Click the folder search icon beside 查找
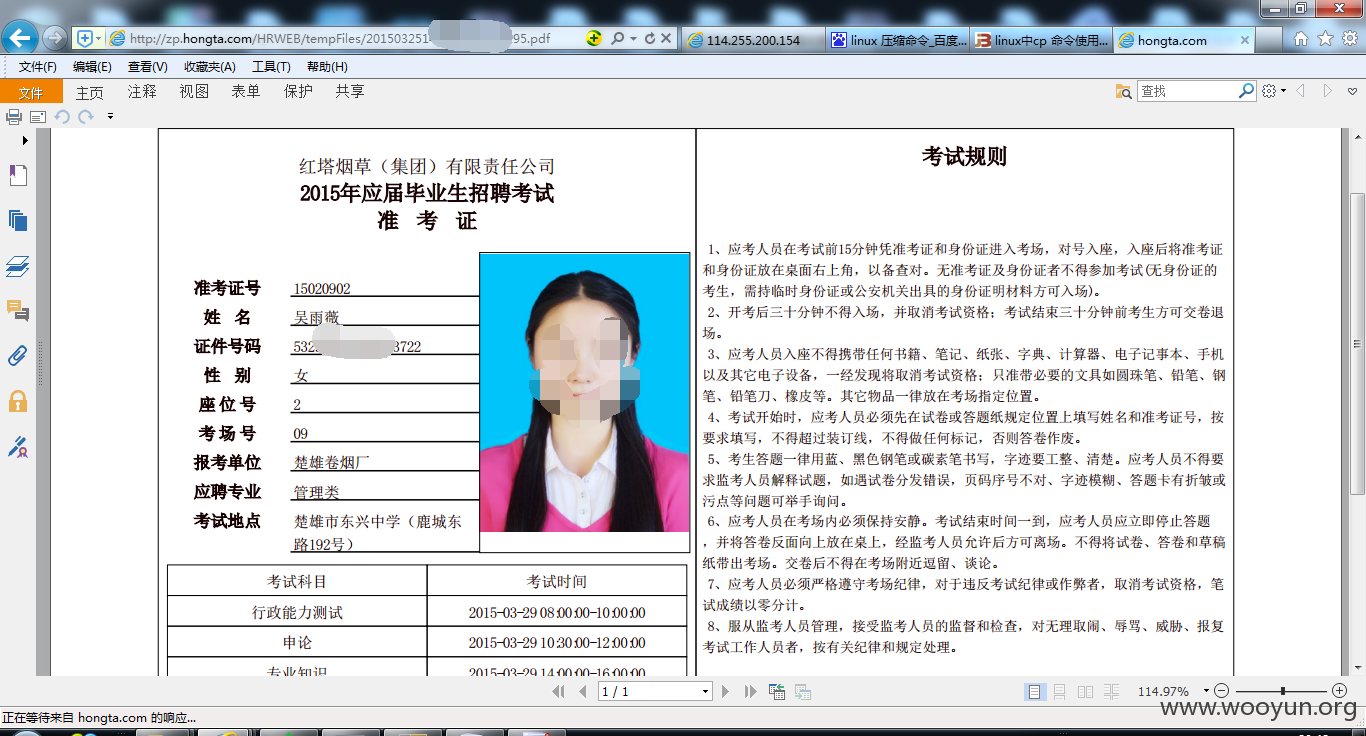Screen dimensions: 1366x736 [1124, 91]
